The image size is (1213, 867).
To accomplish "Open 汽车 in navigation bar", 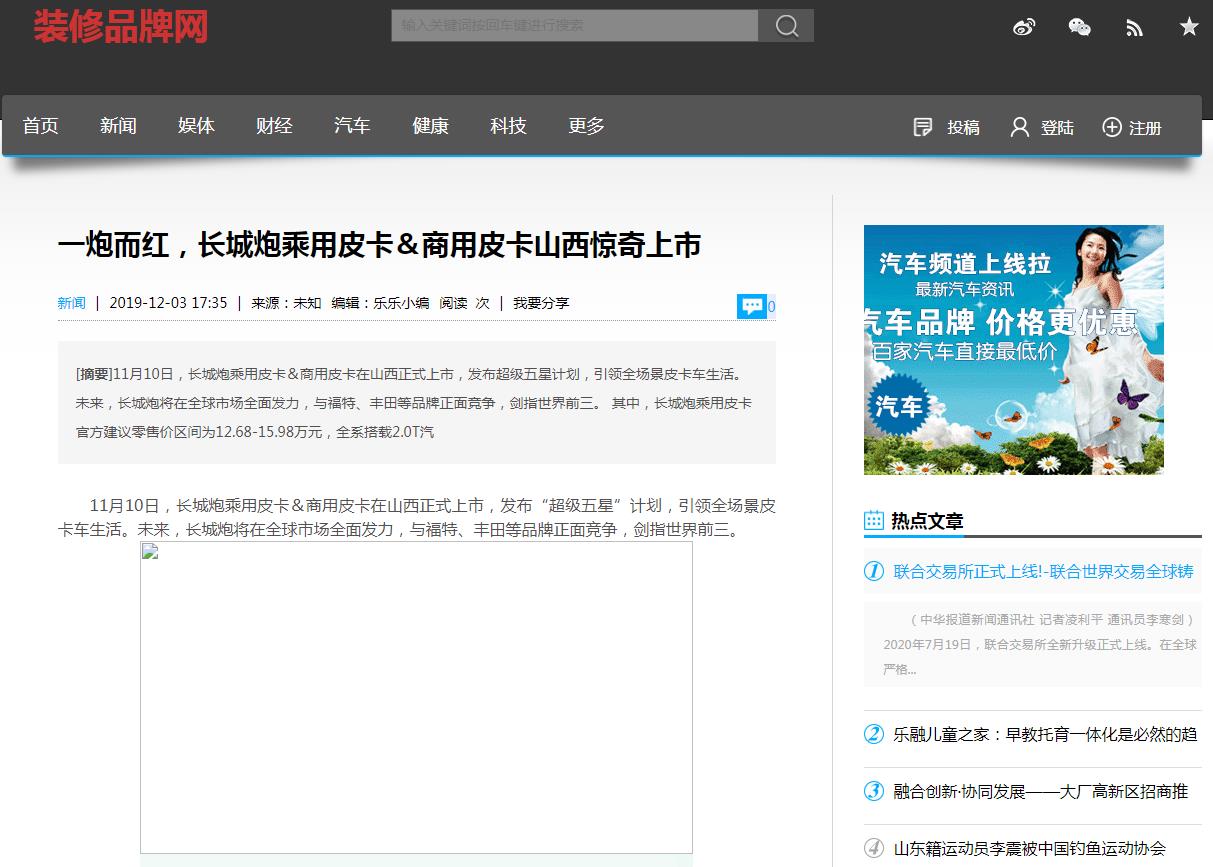I will tap(352, 126).
